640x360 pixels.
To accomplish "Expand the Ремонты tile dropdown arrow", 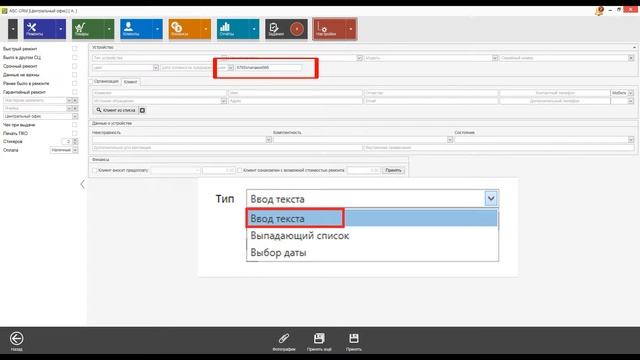I will tap(61, 29).
